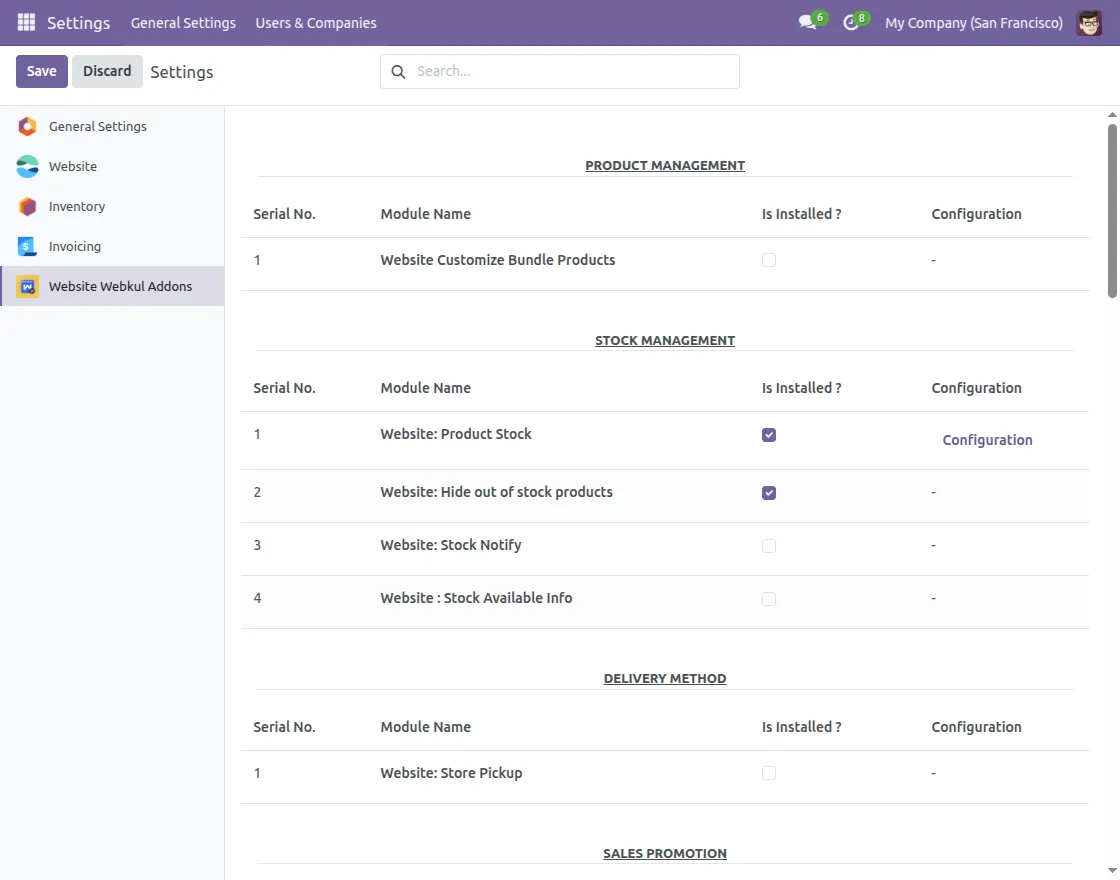Uncheck Website: Product Stock installed checkbox

pos(769,435)
